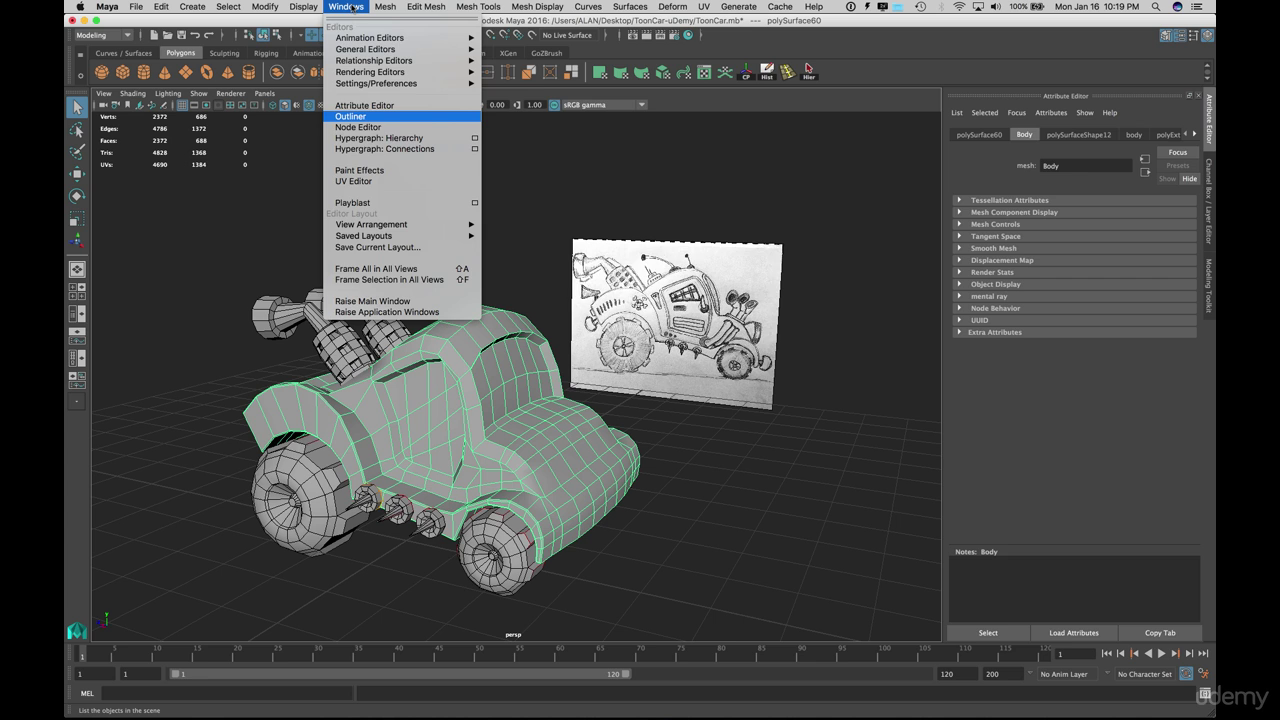
Task: Expand Object Display section
Action: pyautogui.click(x=1074, y=284)
